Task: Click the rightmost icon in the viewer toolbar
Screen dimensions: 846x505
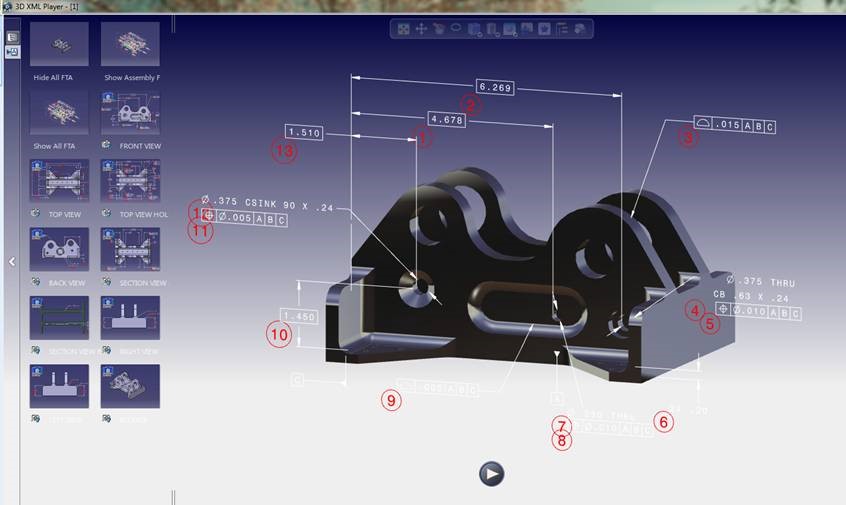Action: point(580,29)
